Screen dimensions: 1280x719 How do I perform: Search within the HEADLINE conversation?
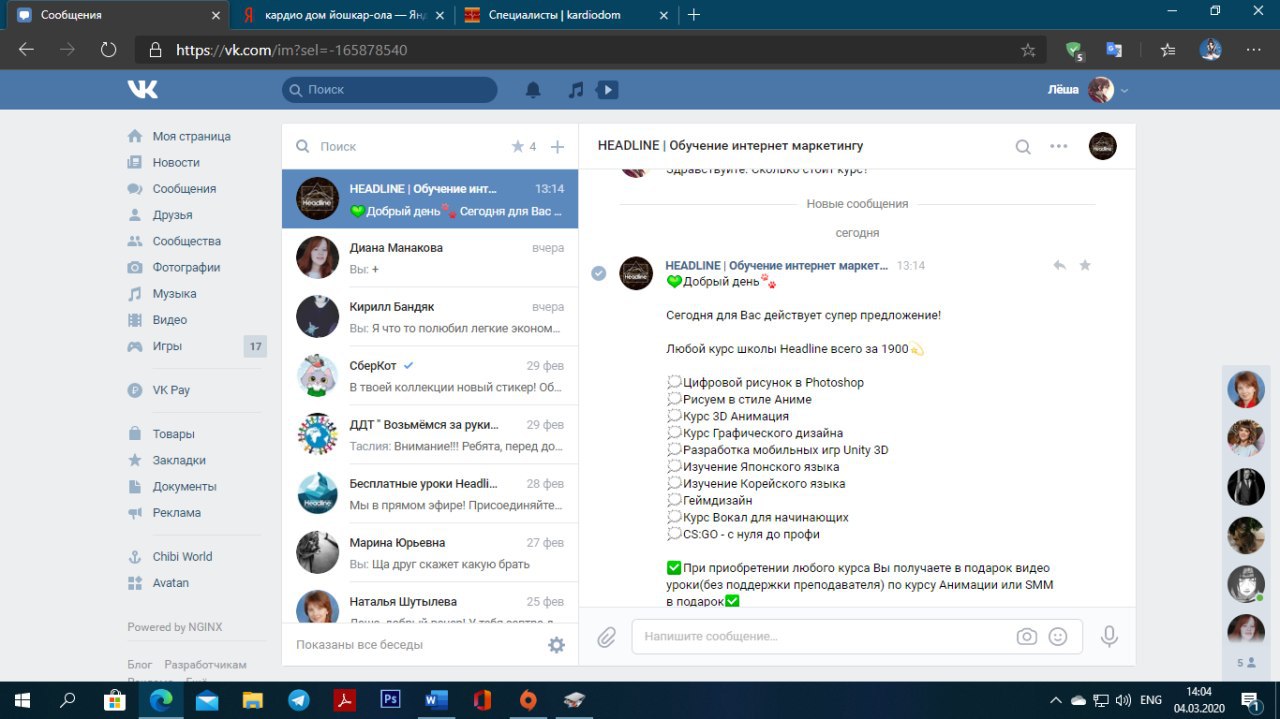pos(1023,147)
